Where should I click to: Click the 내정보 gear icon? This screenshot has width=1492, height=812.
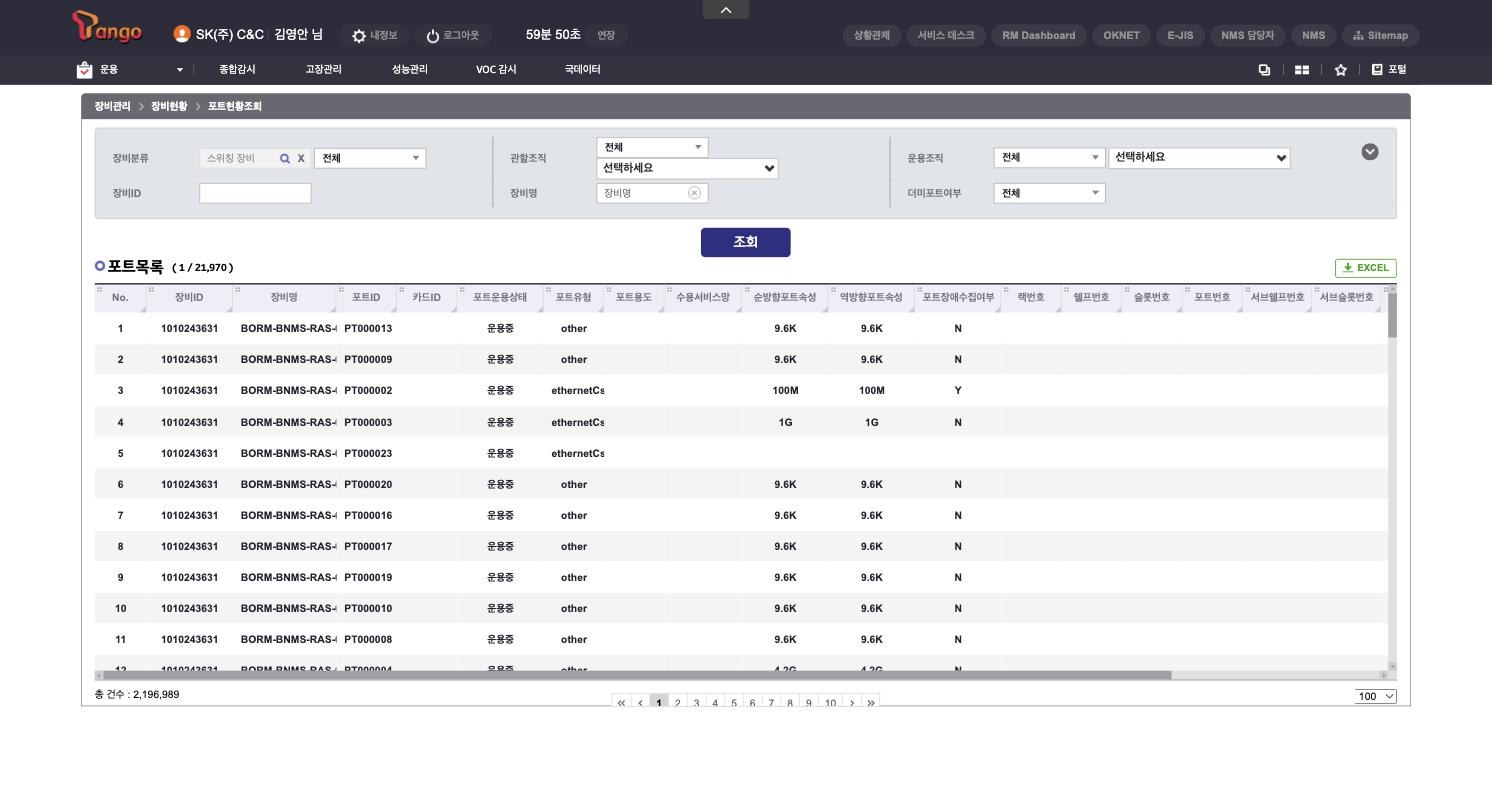tap(359, 36)
